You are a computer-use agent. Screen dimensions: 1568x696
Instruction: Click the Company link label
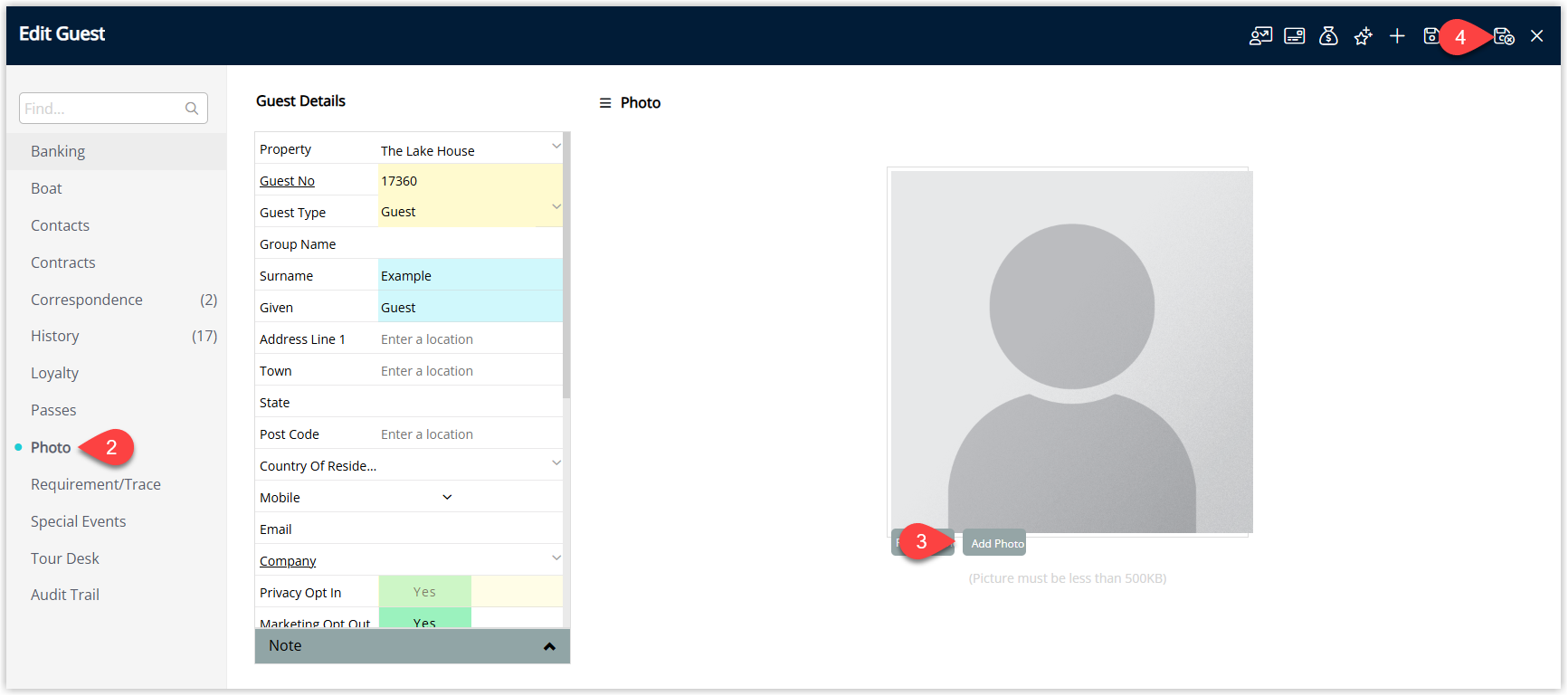tap(288, 561)
